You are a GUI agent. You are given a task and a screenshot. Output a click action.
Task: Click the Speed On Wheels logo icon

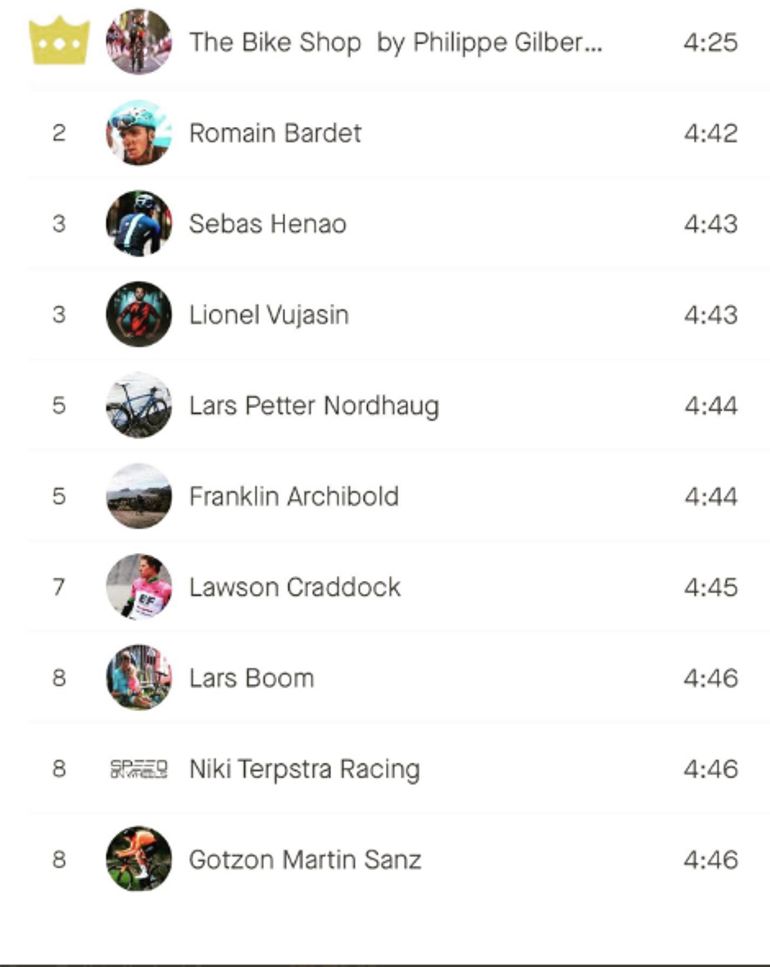(x=139, y=769)
